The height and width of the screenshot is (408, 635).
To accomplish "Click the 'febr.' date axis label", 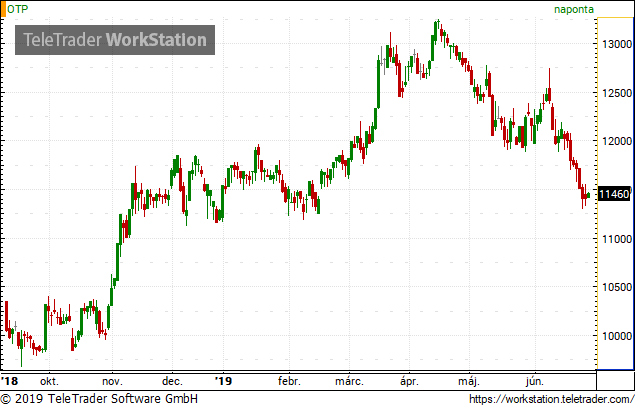I will tap(289, 381).
